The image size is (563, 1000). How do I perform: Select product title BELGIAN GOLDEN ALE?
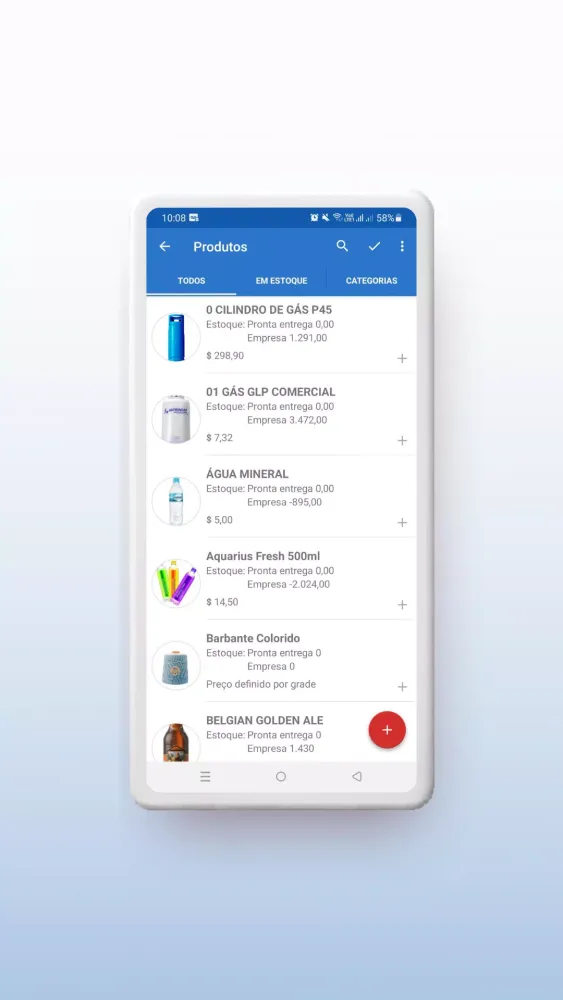coord(265,721)
